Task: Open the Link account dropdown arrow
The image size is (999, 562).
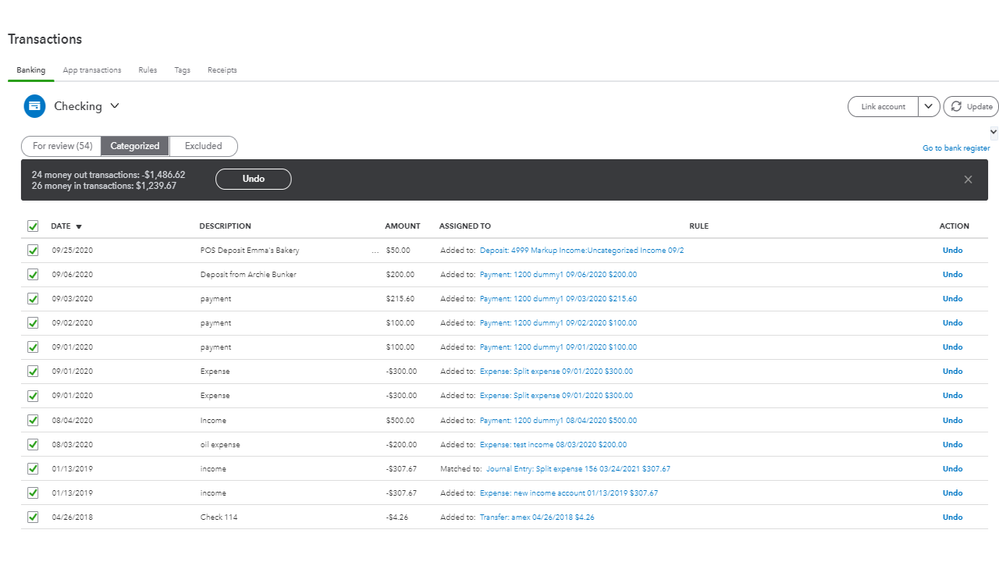Action: click(x=929, y=107)
